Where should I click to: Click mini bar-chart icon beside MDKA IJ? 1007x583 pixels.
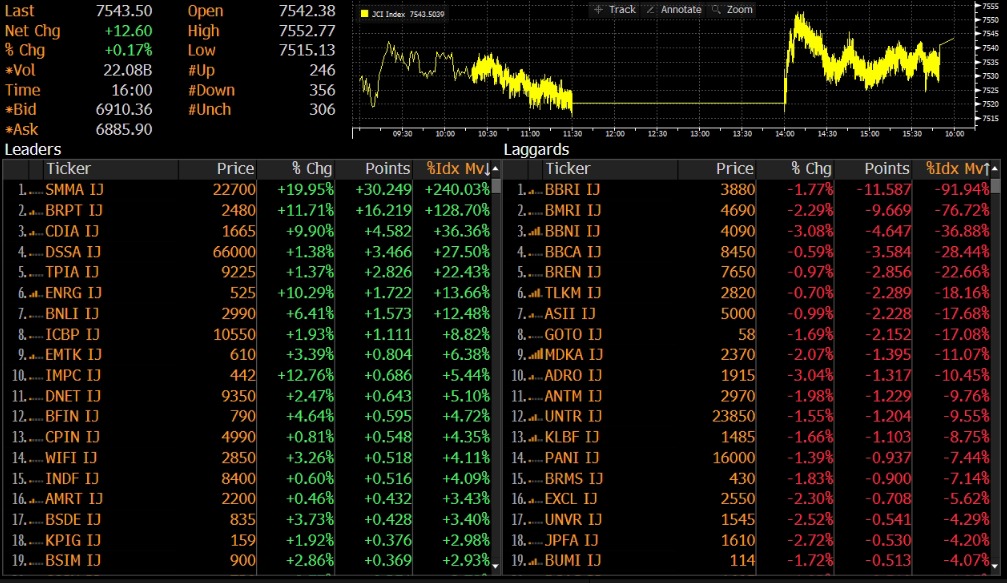(536, 355)
